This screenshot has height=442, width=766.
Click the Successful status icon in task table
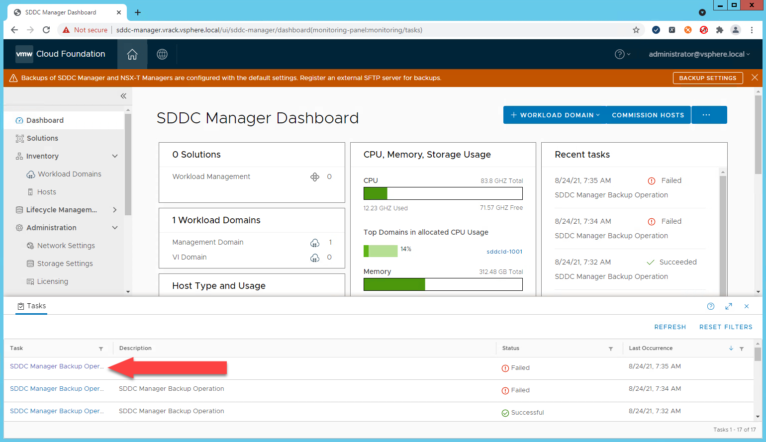pos(505,413)
